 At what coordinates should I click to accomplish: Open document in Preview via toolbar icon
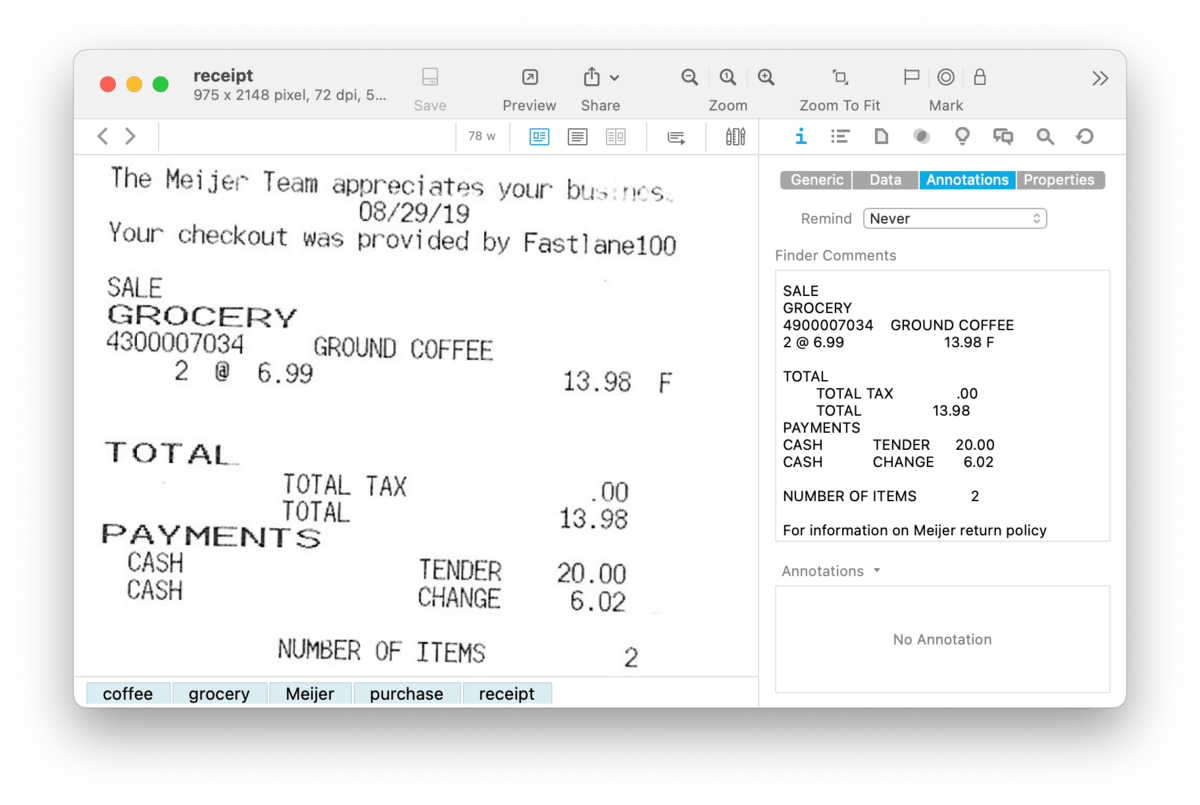click(x=529, y=78)
